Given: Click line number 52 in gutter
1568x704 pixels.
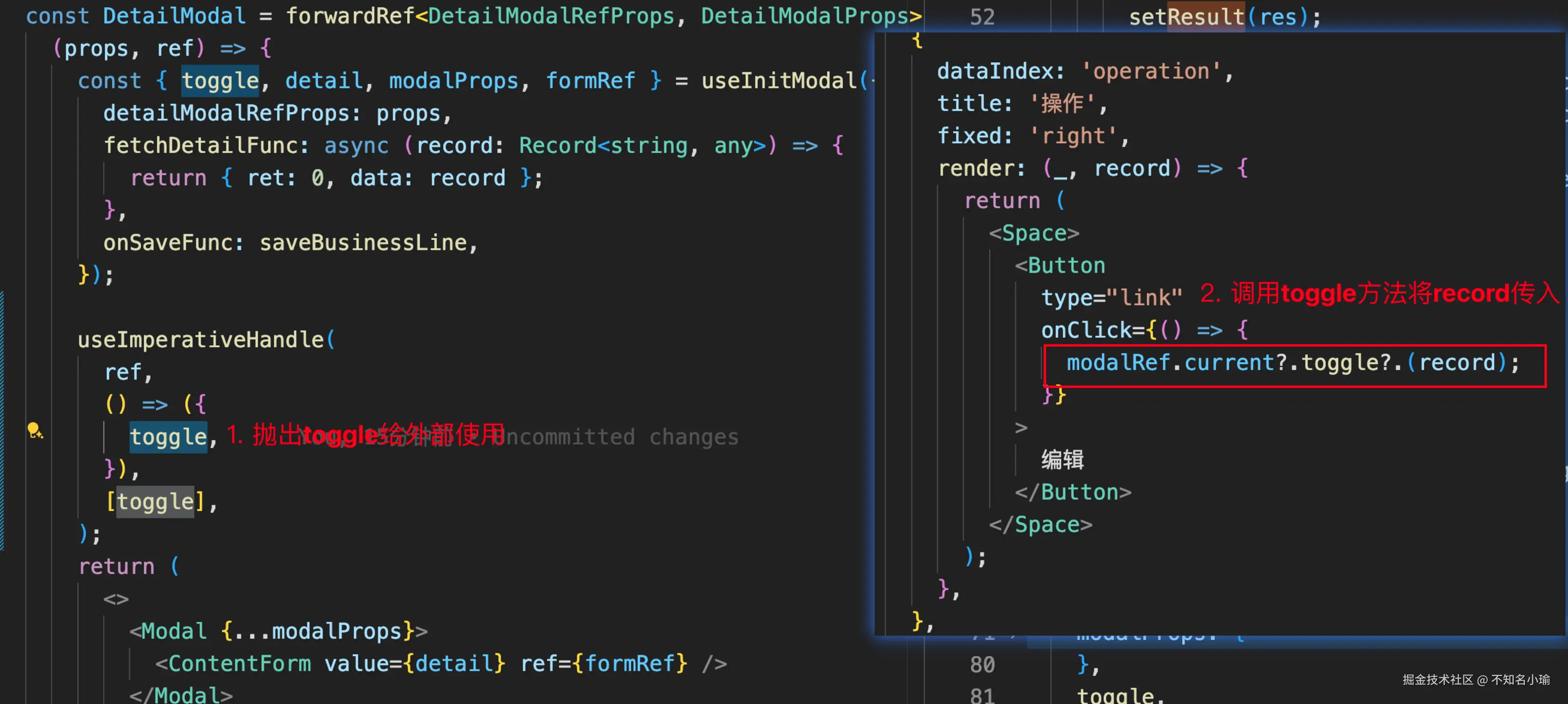Looking at the screenshot, I should click(982, 17).
